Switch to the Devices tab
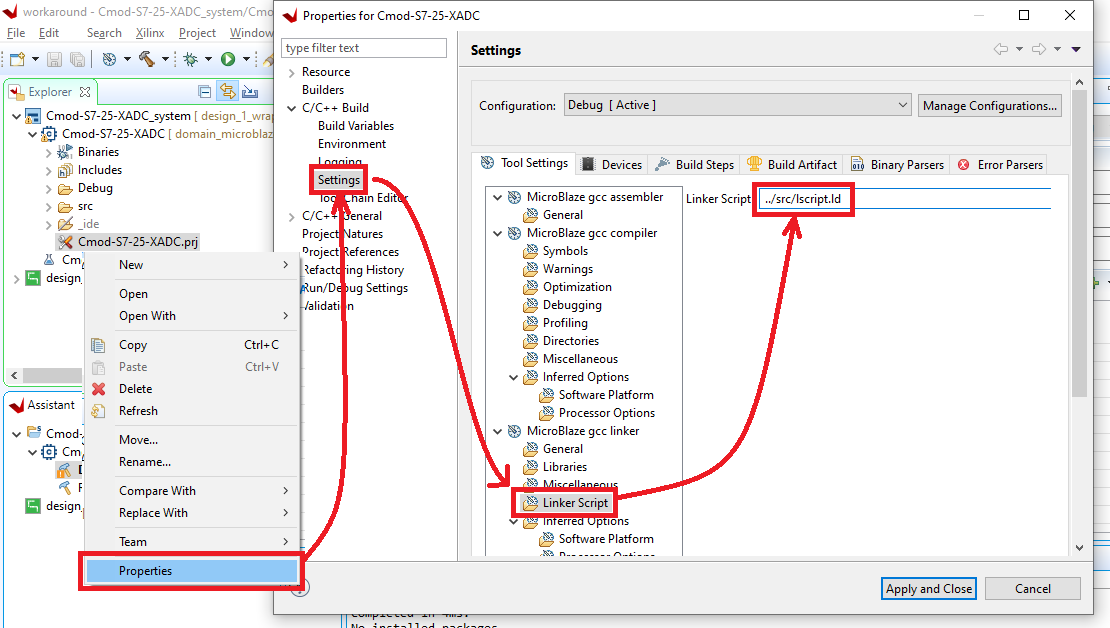Viewport: 1110px width, 628px height. [612, 164]
